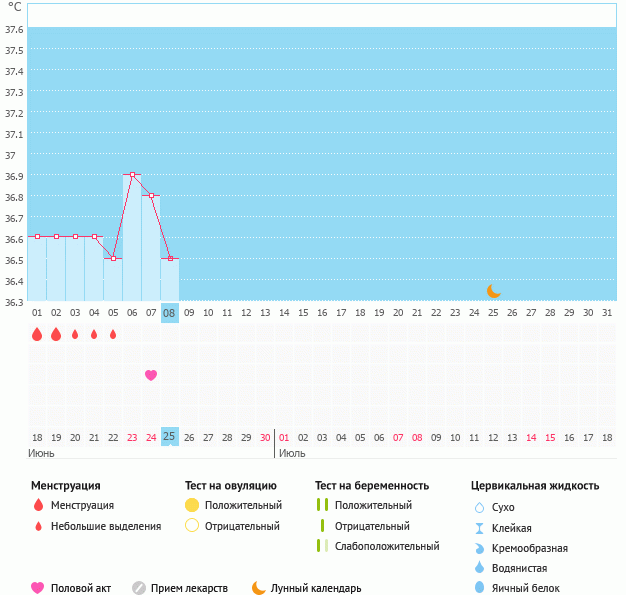Click the highlighted calendar date 25
The image size is (626, 595).
[x=170, y=437]
